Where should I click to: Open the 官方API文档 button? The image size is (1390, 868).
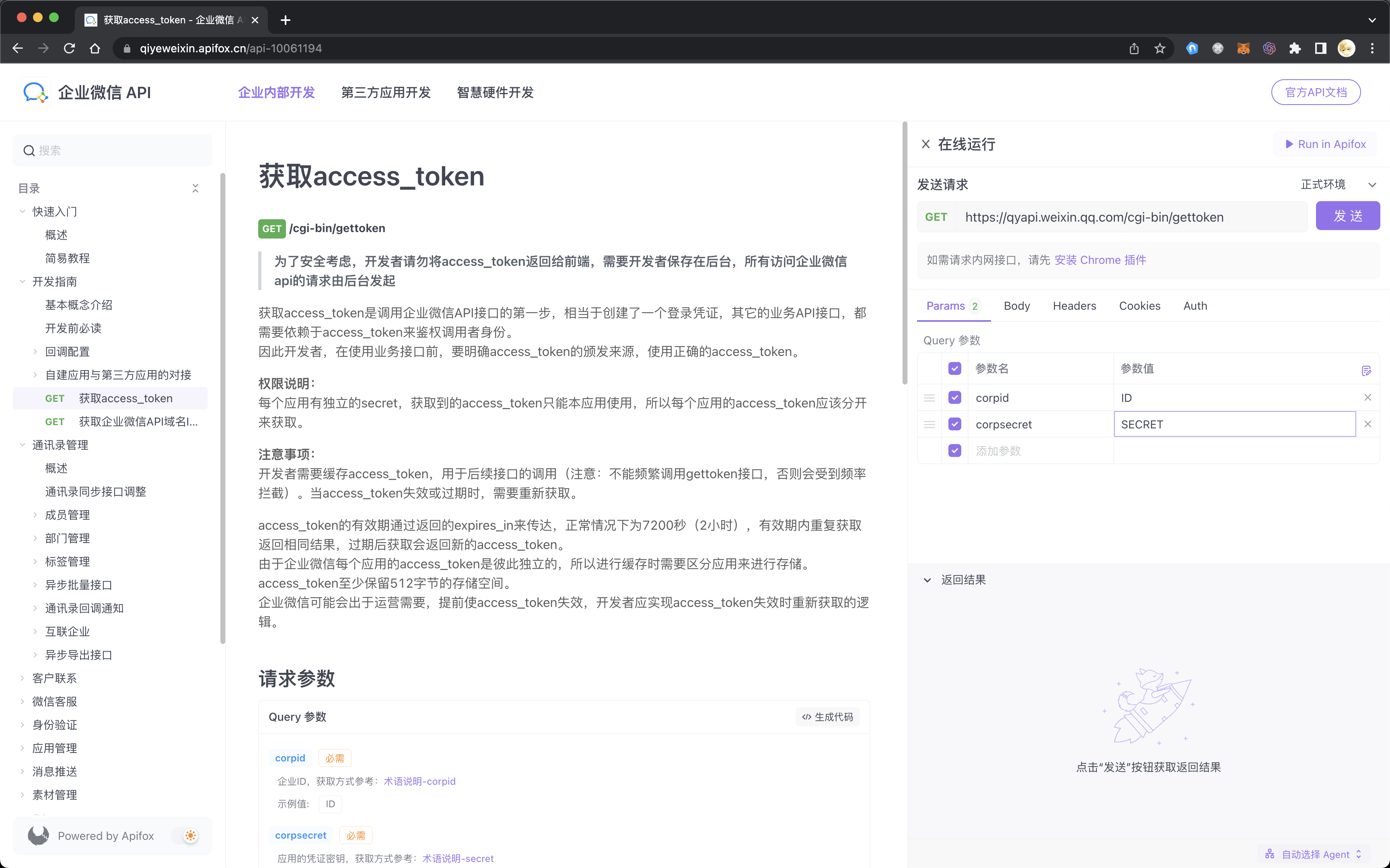[1316, 93]
